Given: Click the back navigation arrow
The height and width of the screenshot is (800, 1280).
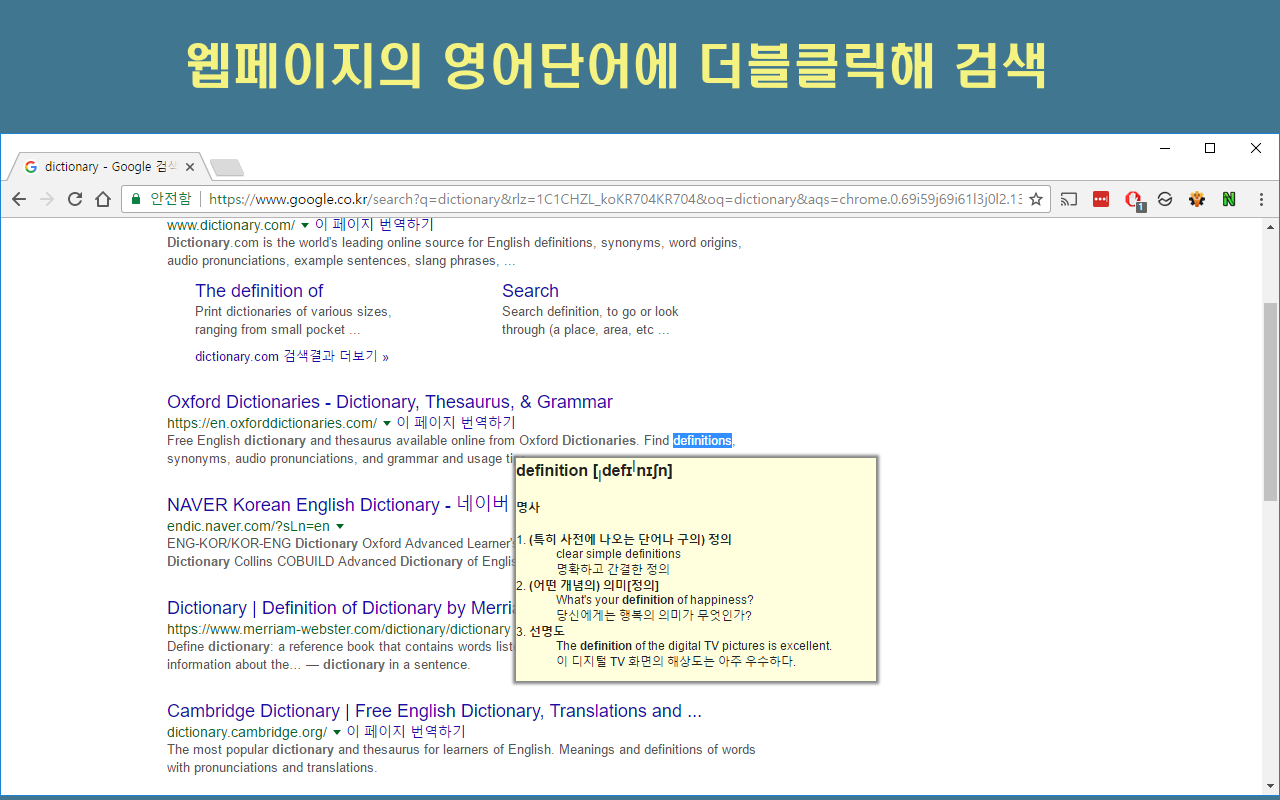Looking at the screenshot, I should pos(19,199).
